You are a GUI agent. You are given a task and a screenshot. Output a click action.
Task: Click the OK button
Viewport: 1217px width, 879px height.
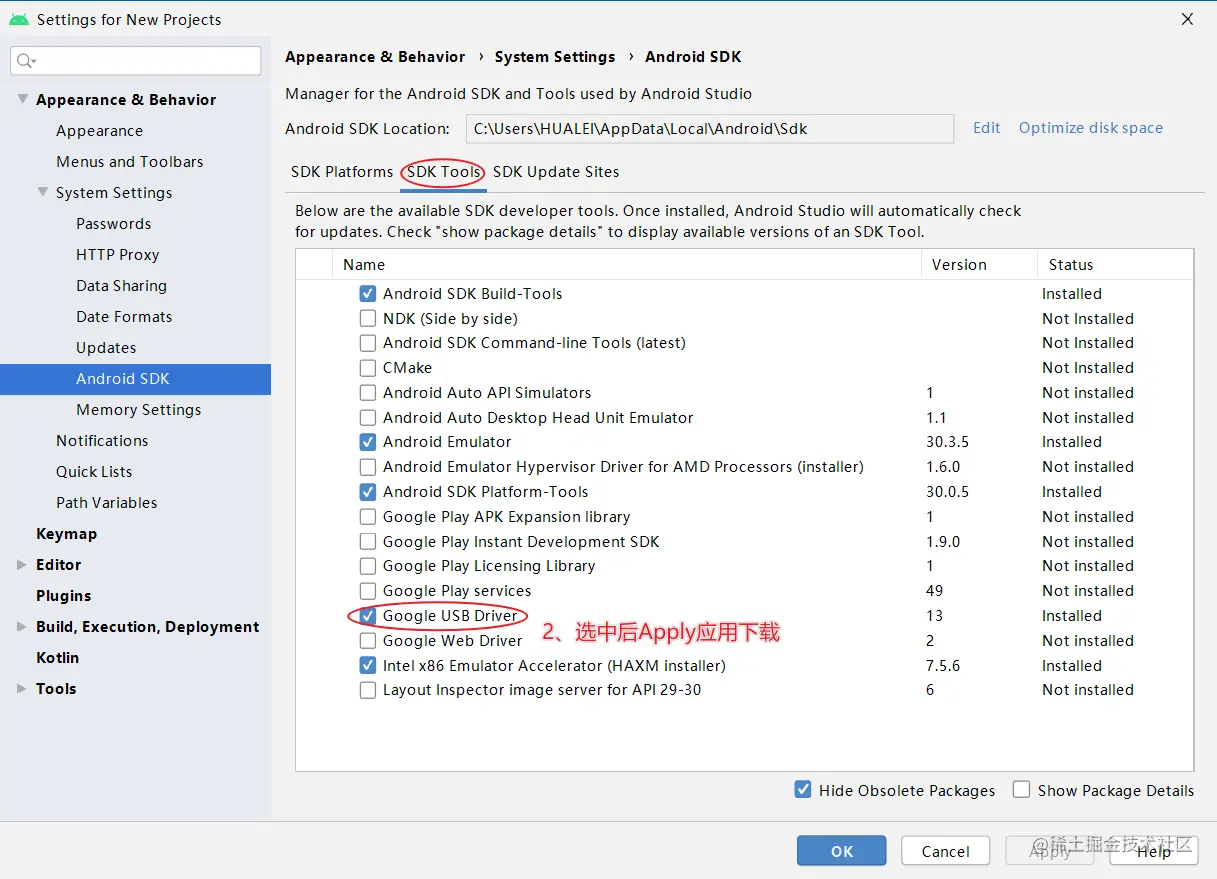[x=841, y=851]
